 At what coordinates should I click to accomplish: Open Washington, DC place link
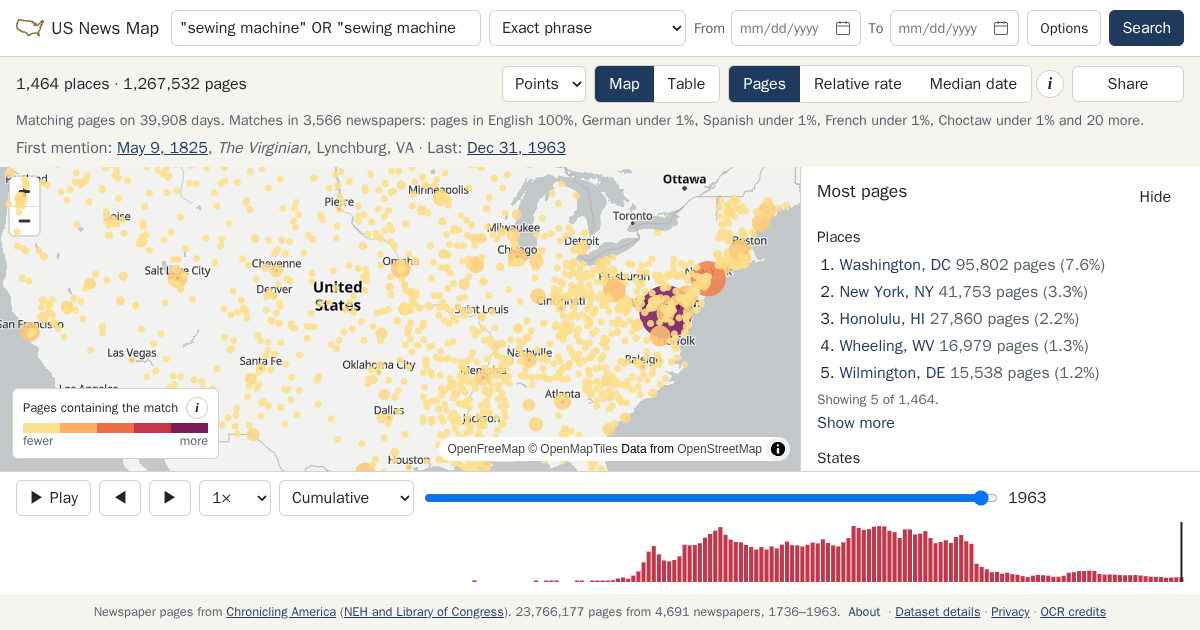(x=895, y=265)
